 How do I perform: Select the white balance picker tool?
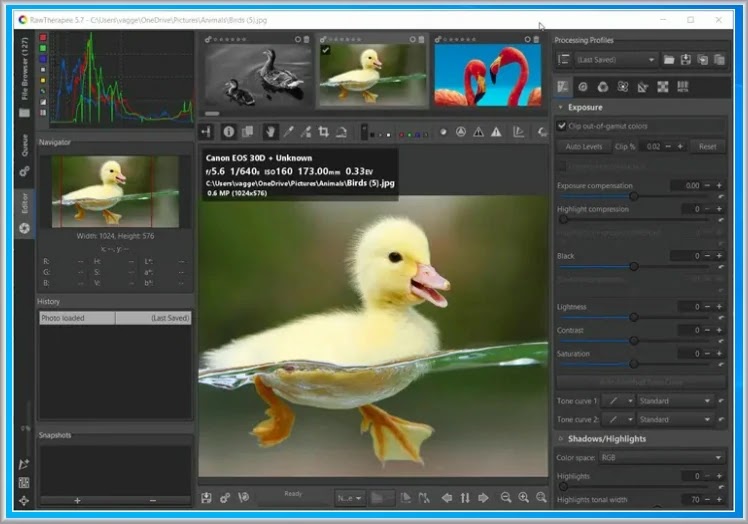288,132
